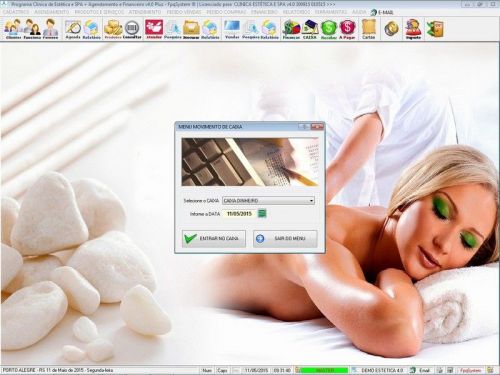Open the FERRAMENTAS menu
Screen dimensions: 500x375
pyautogui.click(x=331, y=12)
